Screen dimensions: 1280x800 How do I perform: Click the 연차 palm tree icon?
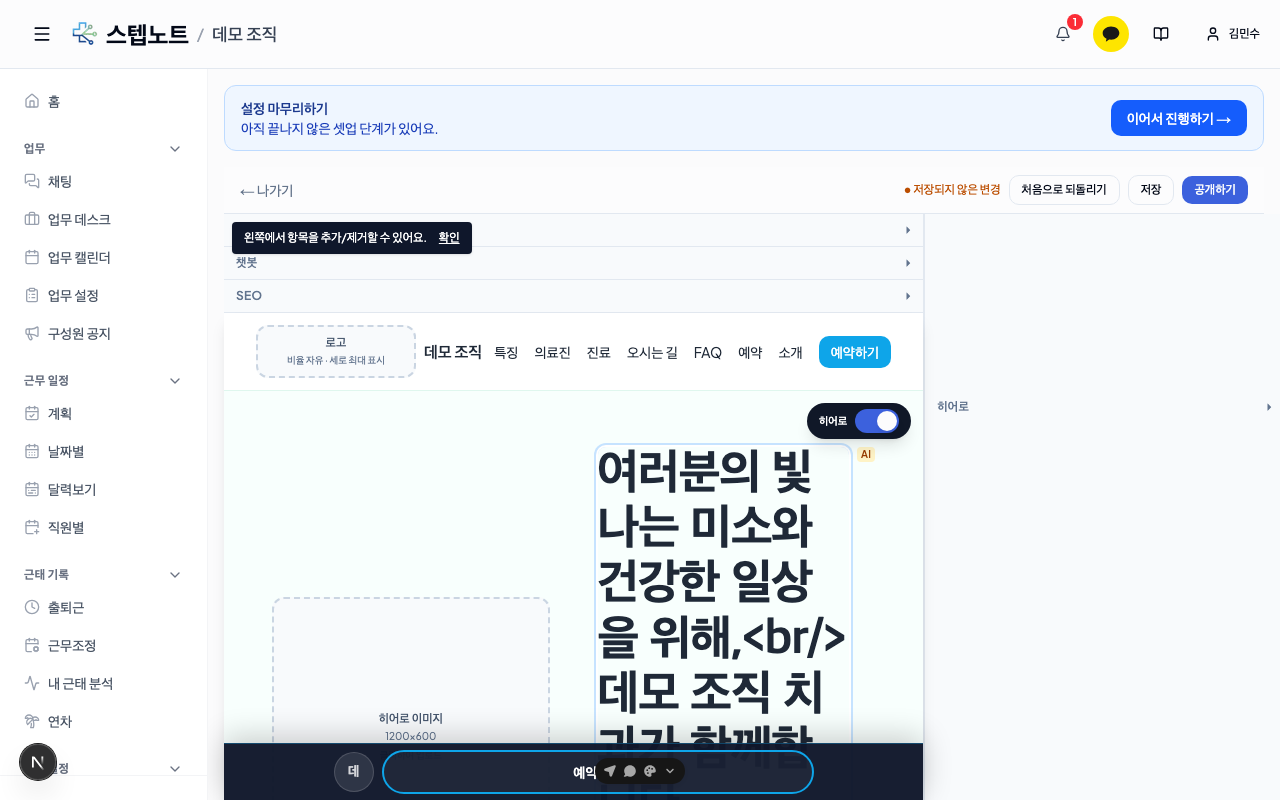coord(32,721)
